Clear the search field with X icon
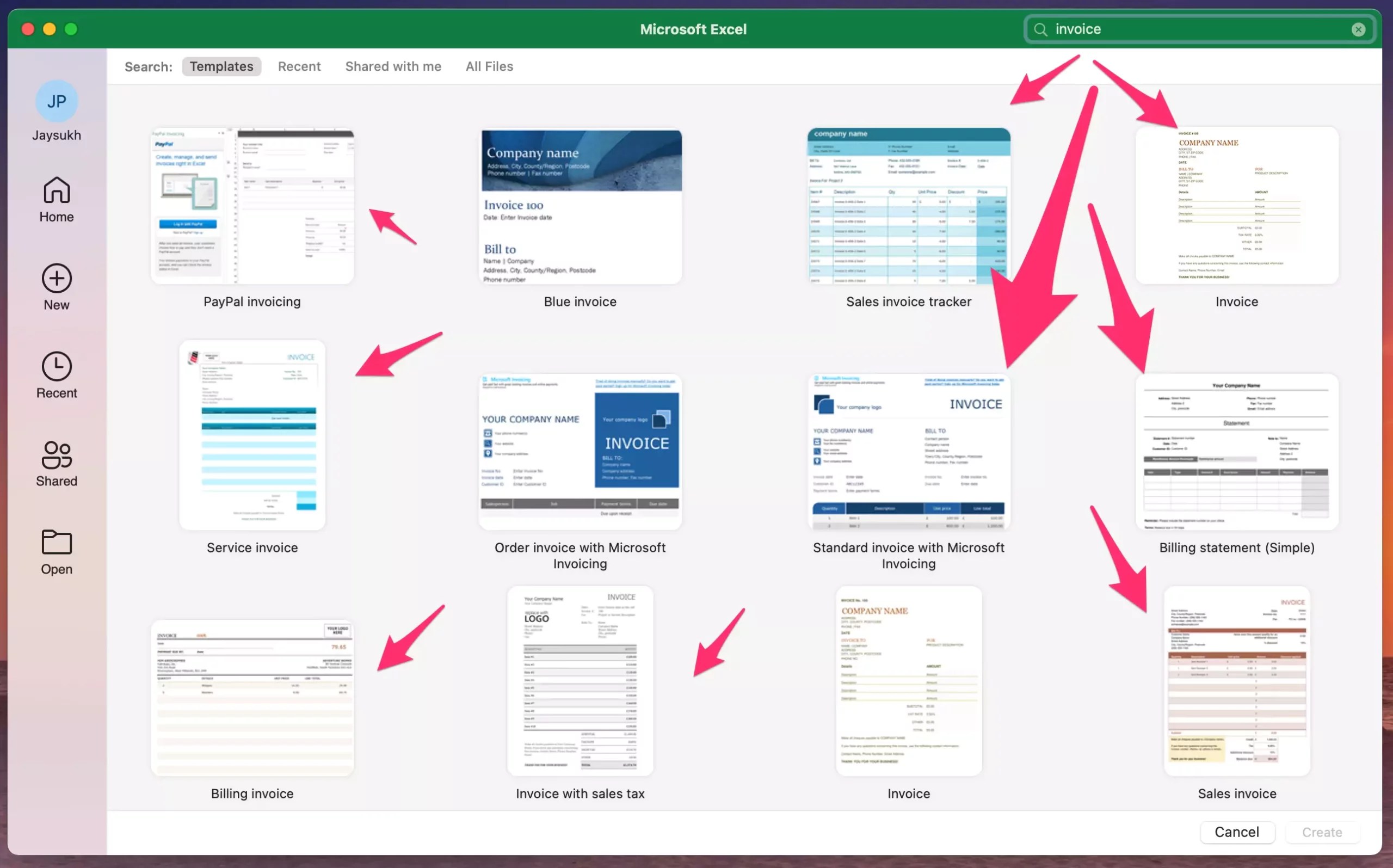This screenshot has height=868, width=1393. 1358,29
